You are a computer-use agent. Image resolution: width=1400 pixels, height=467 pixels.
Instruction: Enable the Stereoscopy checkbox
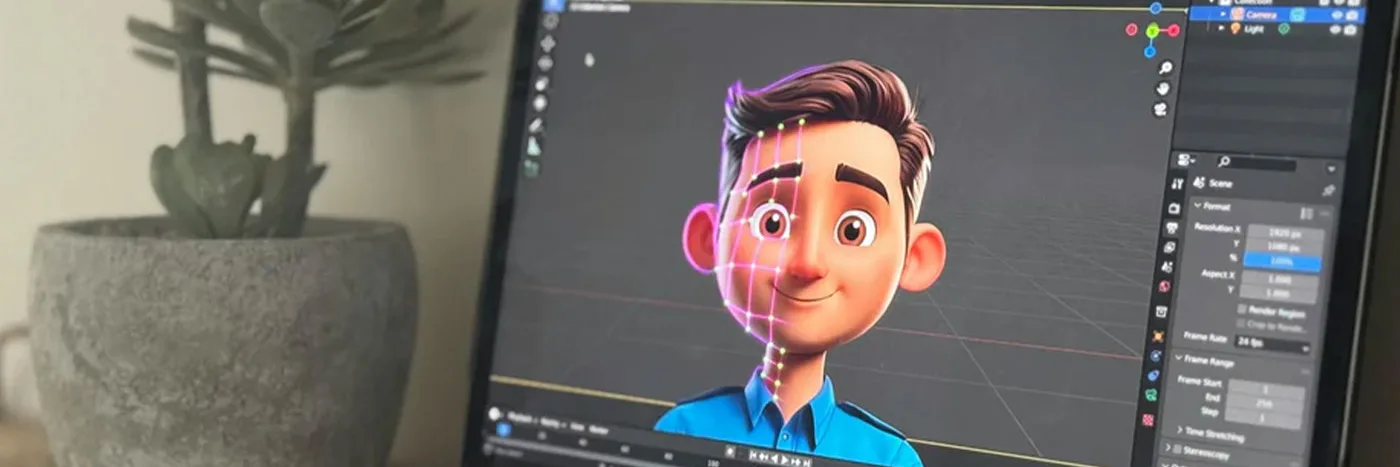1177,449
